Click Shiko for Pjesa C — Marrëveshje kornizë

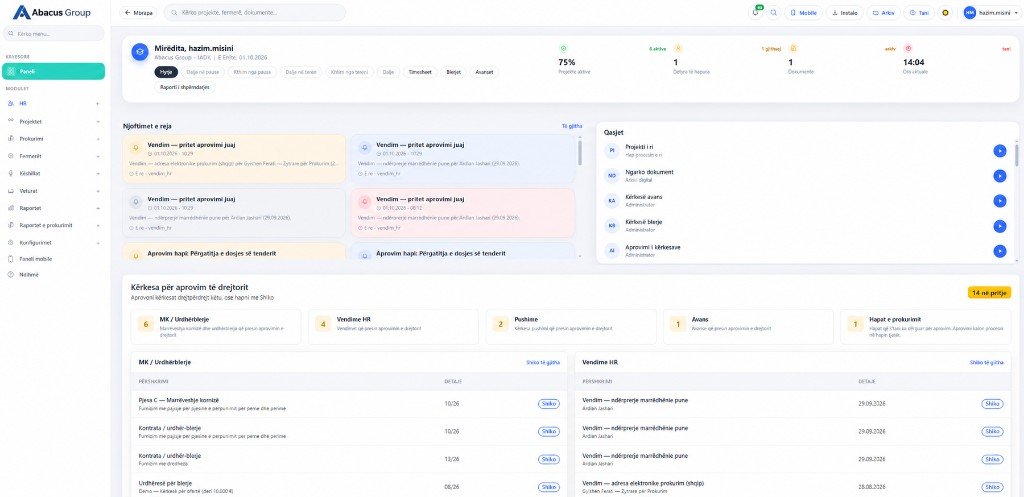[x=549, y=404]
